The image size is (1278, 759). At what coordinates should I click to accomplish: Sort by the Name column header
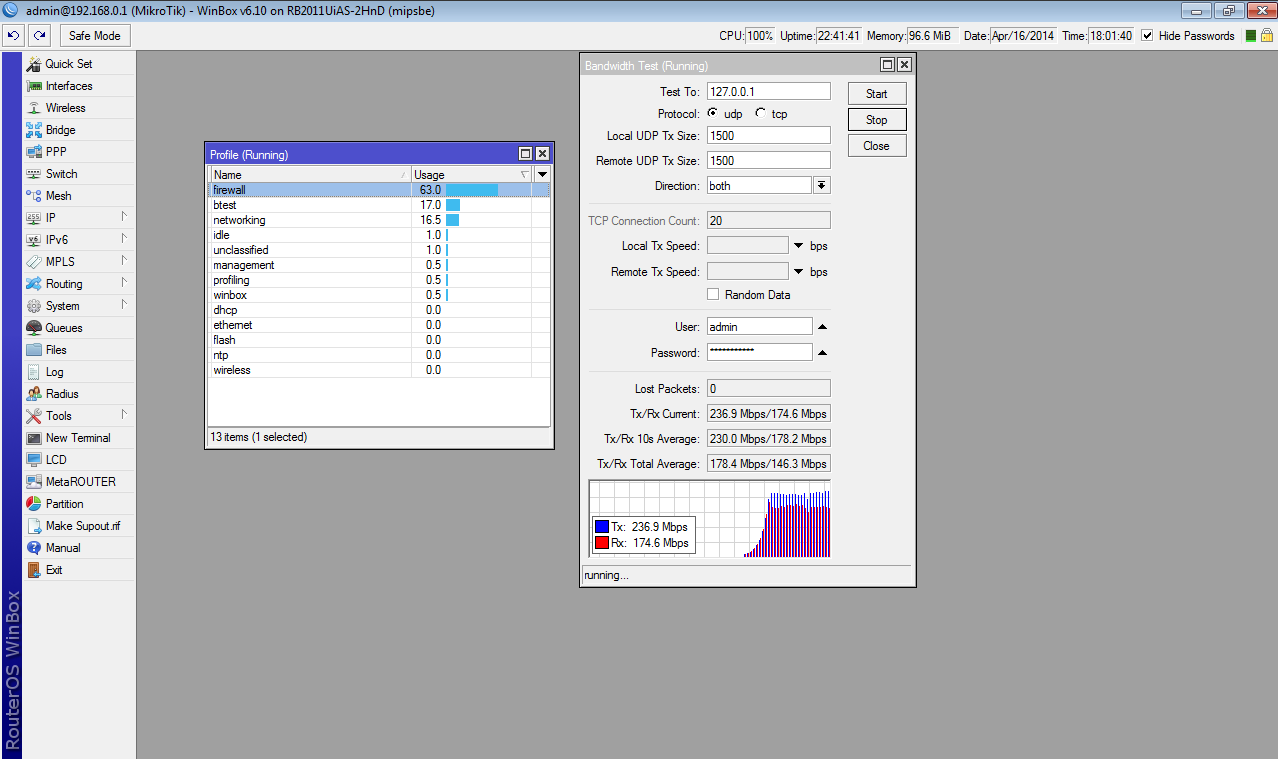(x=311, y=175)
